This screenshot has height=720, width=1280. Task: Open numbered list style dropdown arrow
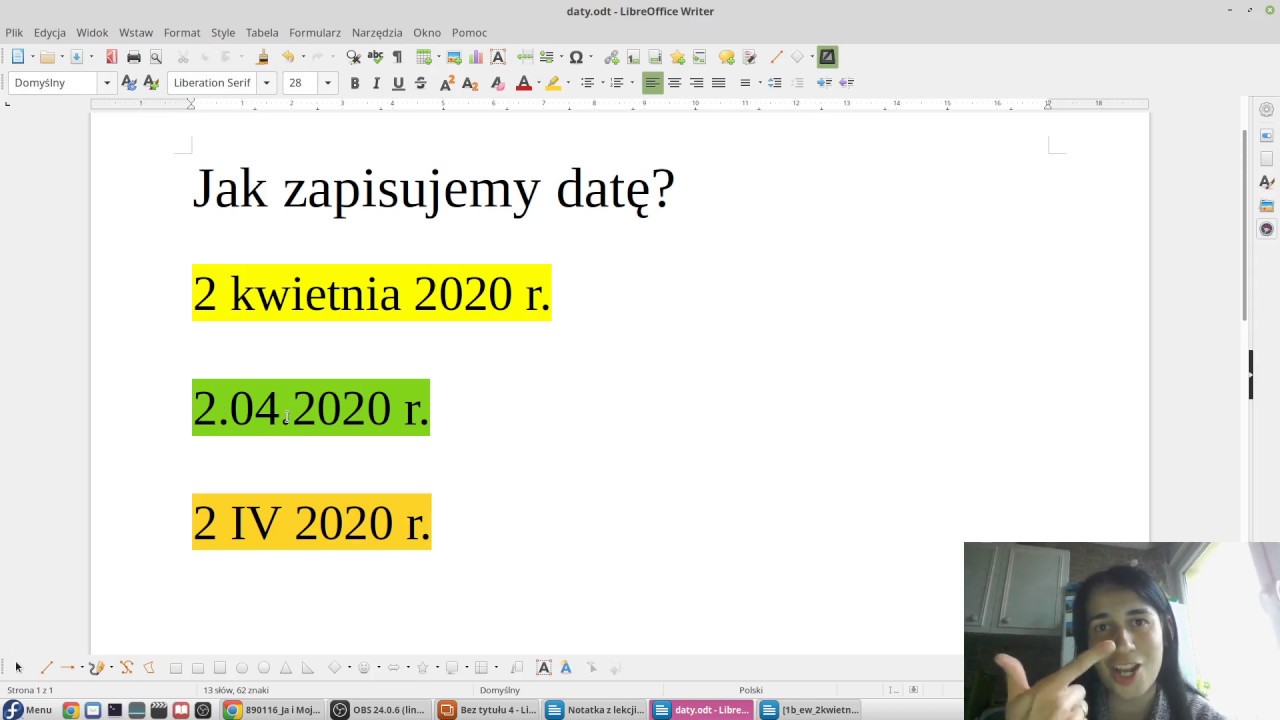pos(632,83)
